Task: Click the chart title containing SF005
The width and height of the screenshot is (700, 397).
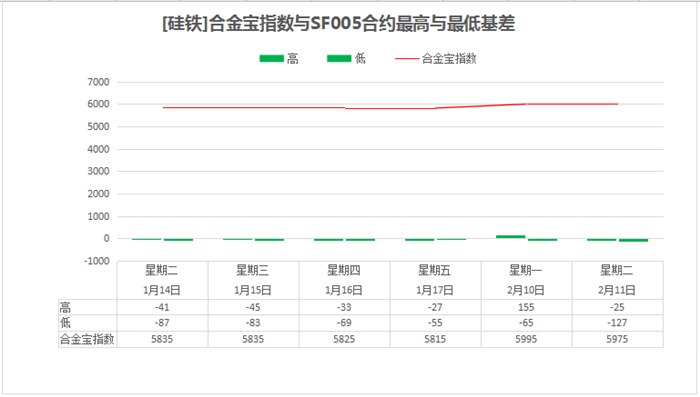Action: [338, 24]
